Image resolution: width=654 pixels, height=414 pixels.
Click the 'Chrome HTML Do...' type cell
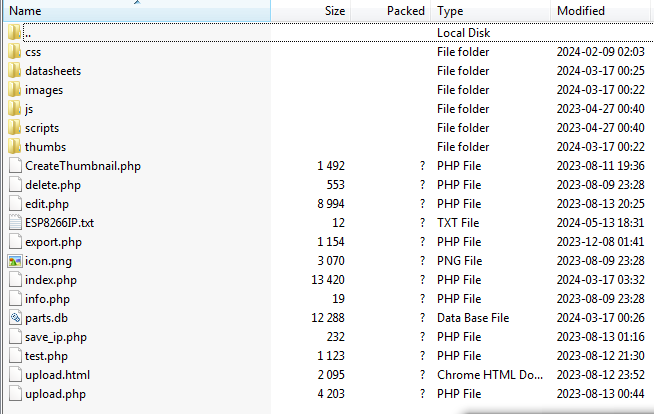[490, 375]
